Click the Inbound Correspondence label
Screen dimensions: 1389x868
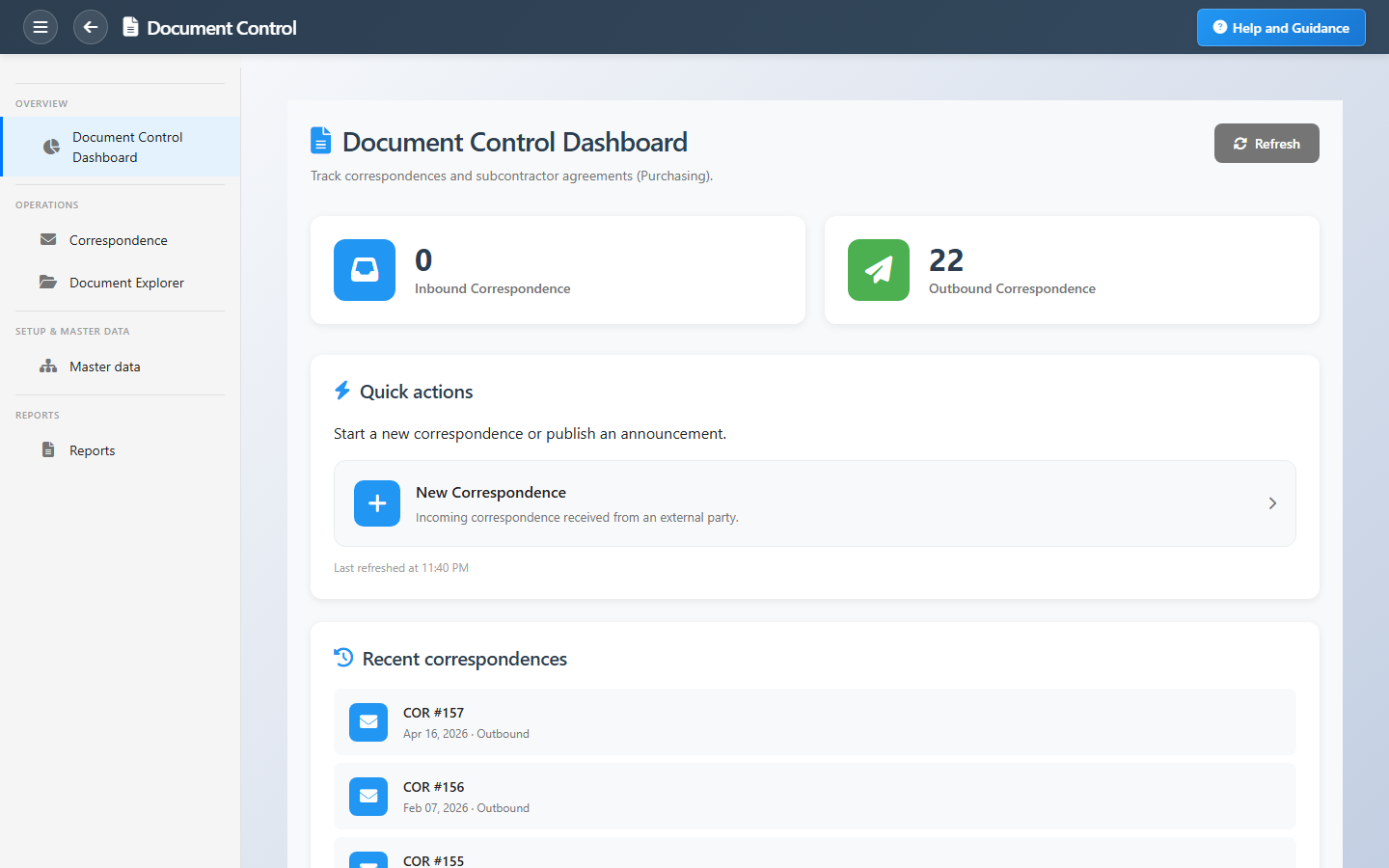pyautogui.click(x=493, y=288)
